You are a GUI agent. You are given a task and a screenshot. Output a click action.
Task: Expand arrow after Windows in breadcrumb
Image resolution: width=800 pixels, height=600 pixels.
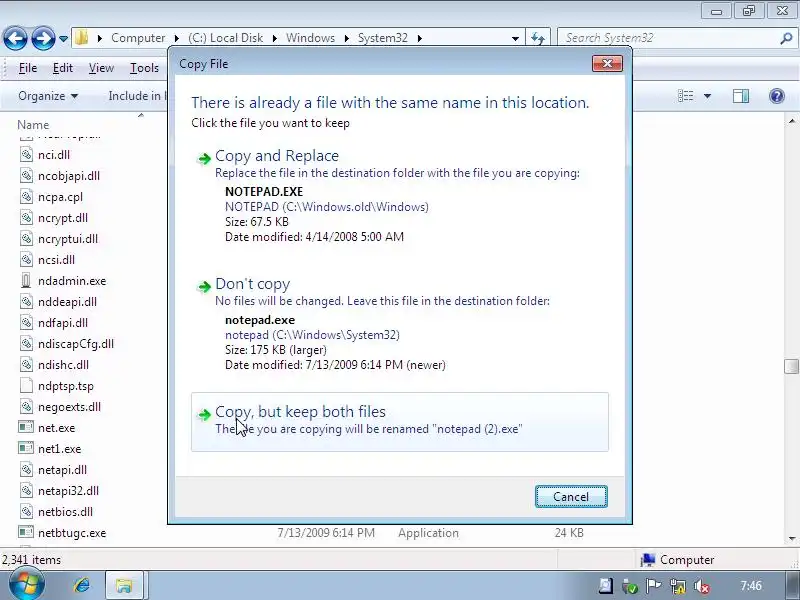click(x=346, y=38)
